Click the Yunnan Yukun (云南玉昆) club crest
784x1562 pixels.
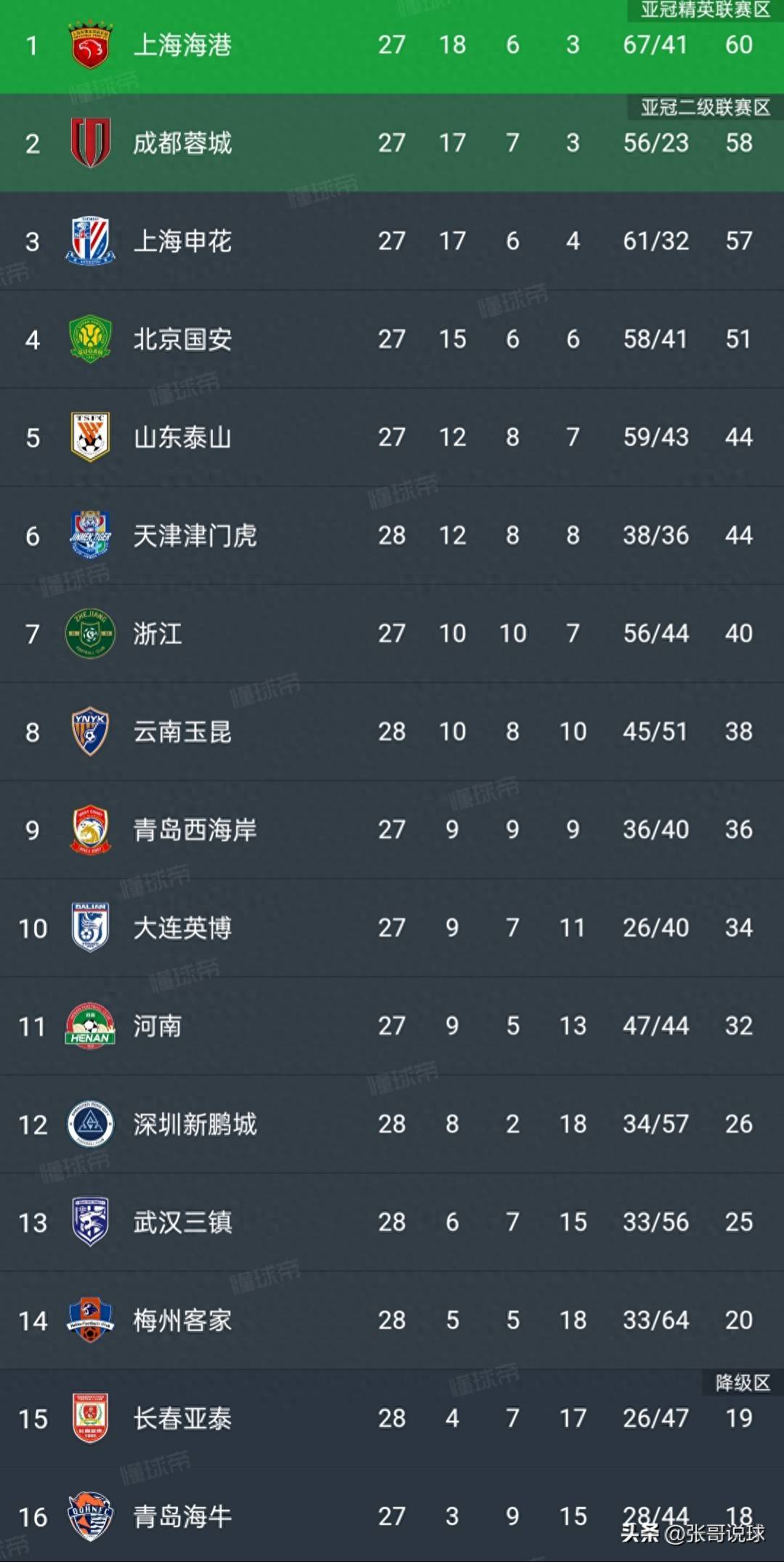90,731
